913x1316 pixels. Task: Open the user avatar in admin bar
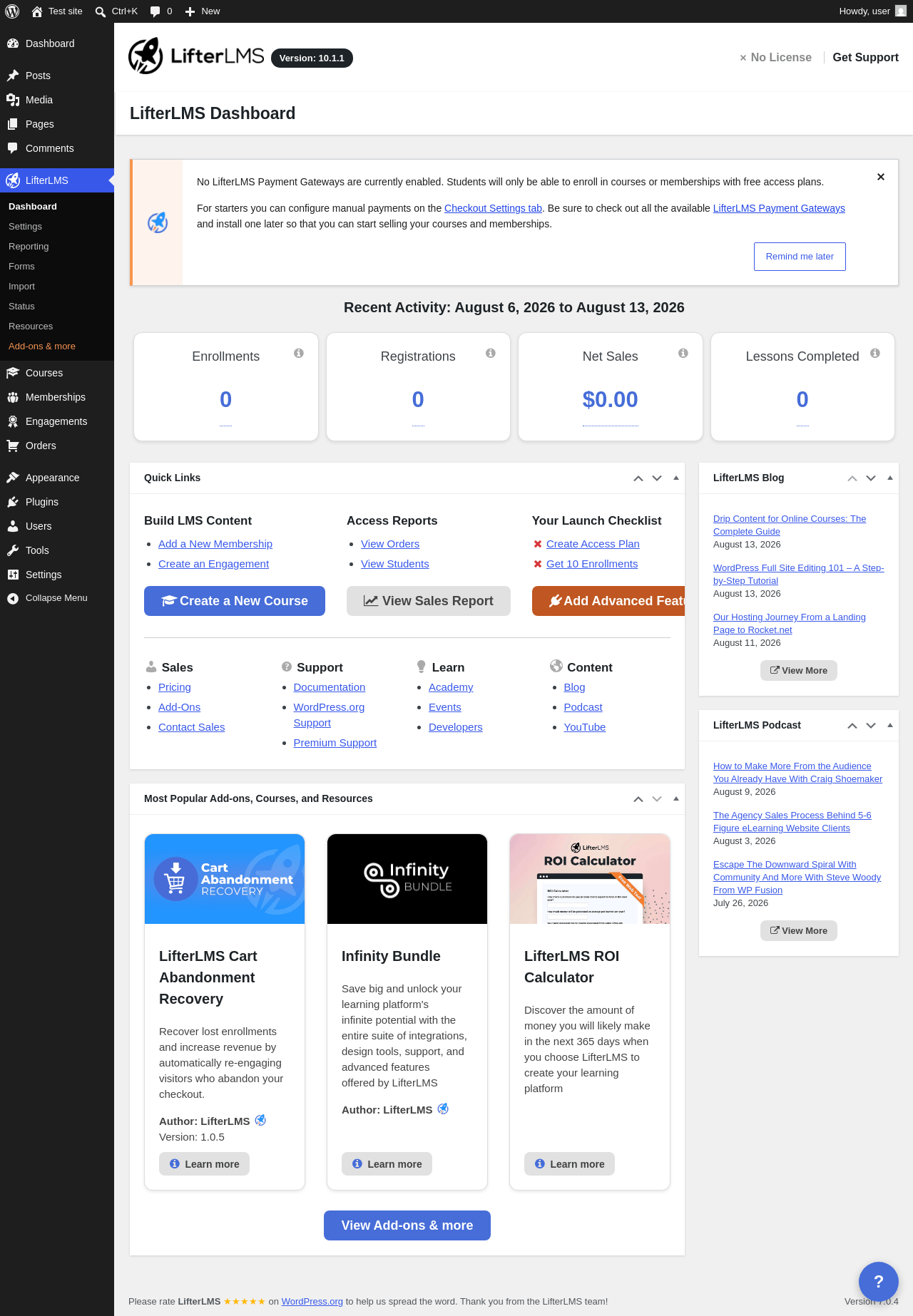[901, 11]
